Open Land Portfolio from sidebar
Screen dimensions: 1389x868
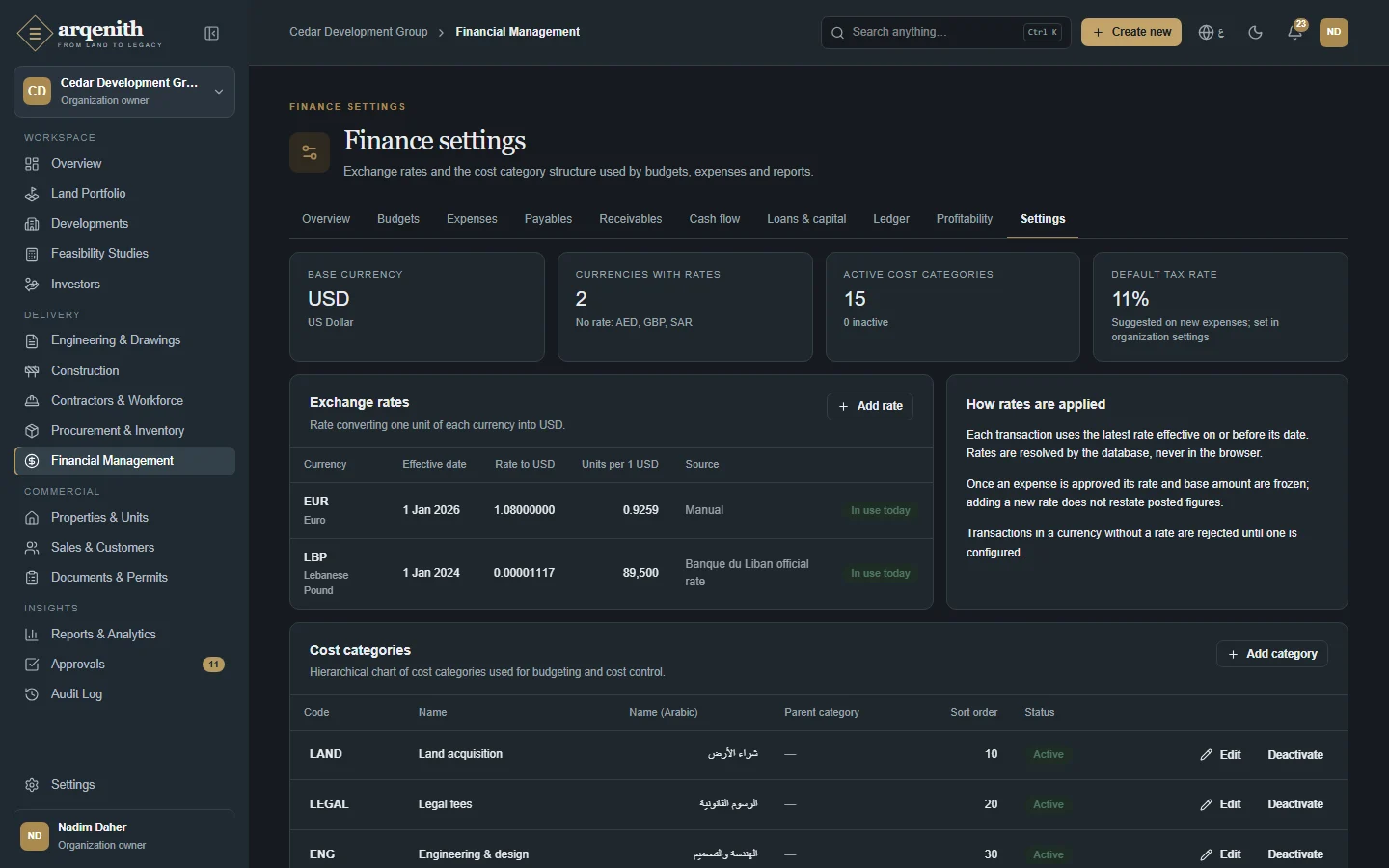pos(124,194)
